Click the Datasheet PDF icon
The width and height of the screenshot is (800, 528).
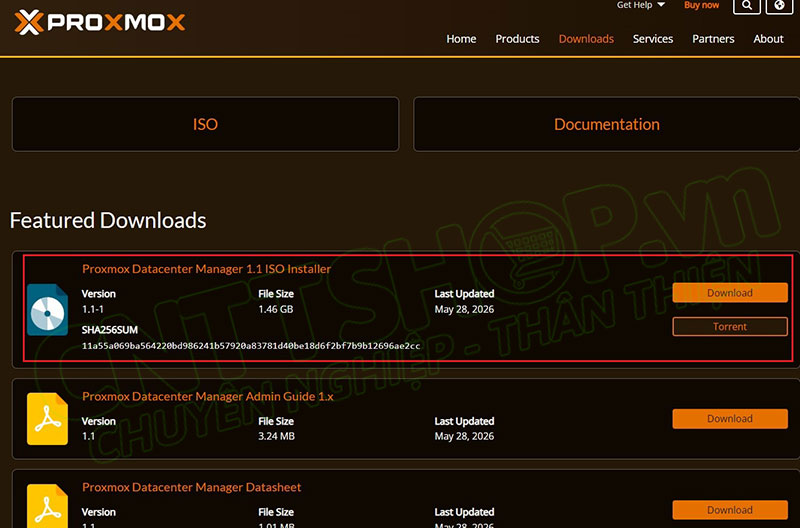coord(47,506)
